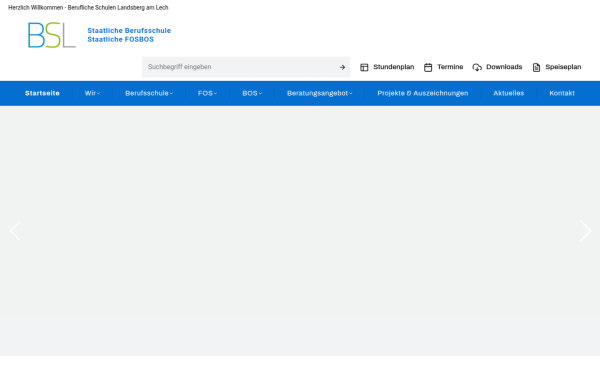This screenshot has width=600, height=375.
Task: Open the Downloads link
Action: 504,67
